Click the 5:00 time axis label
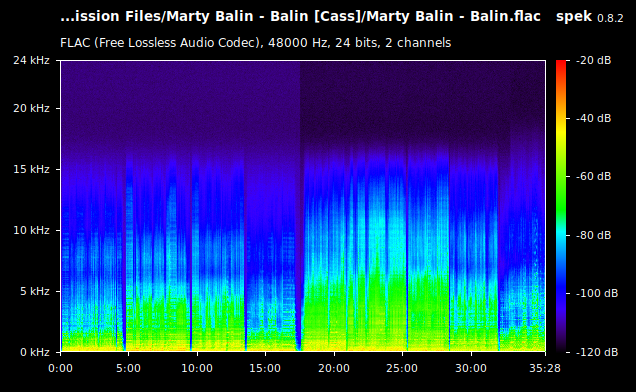636x392 pixels. 128,368
